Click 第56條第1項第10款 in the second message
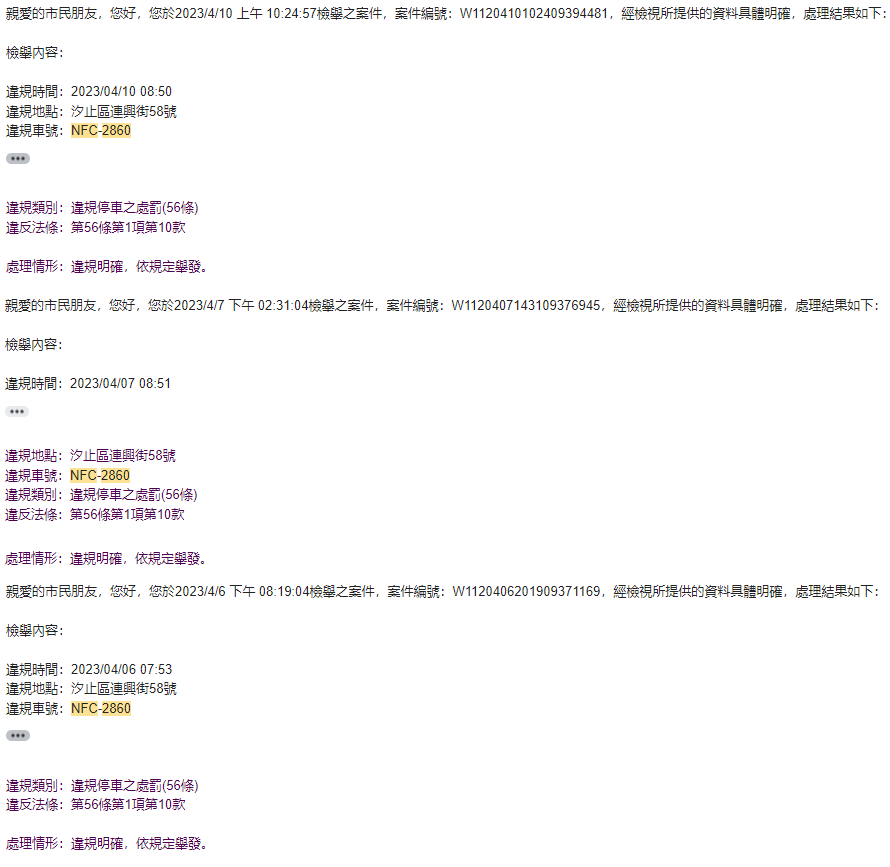The image size is (890, 867). click(x=127, y=514)
